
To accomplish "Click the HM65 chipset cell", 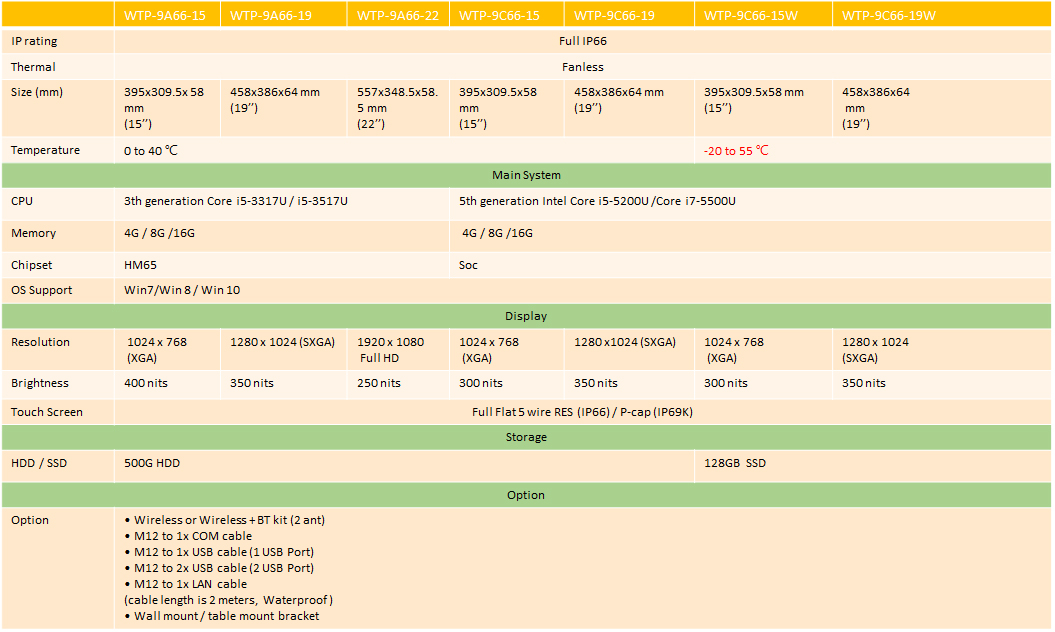I will (141, 265).
